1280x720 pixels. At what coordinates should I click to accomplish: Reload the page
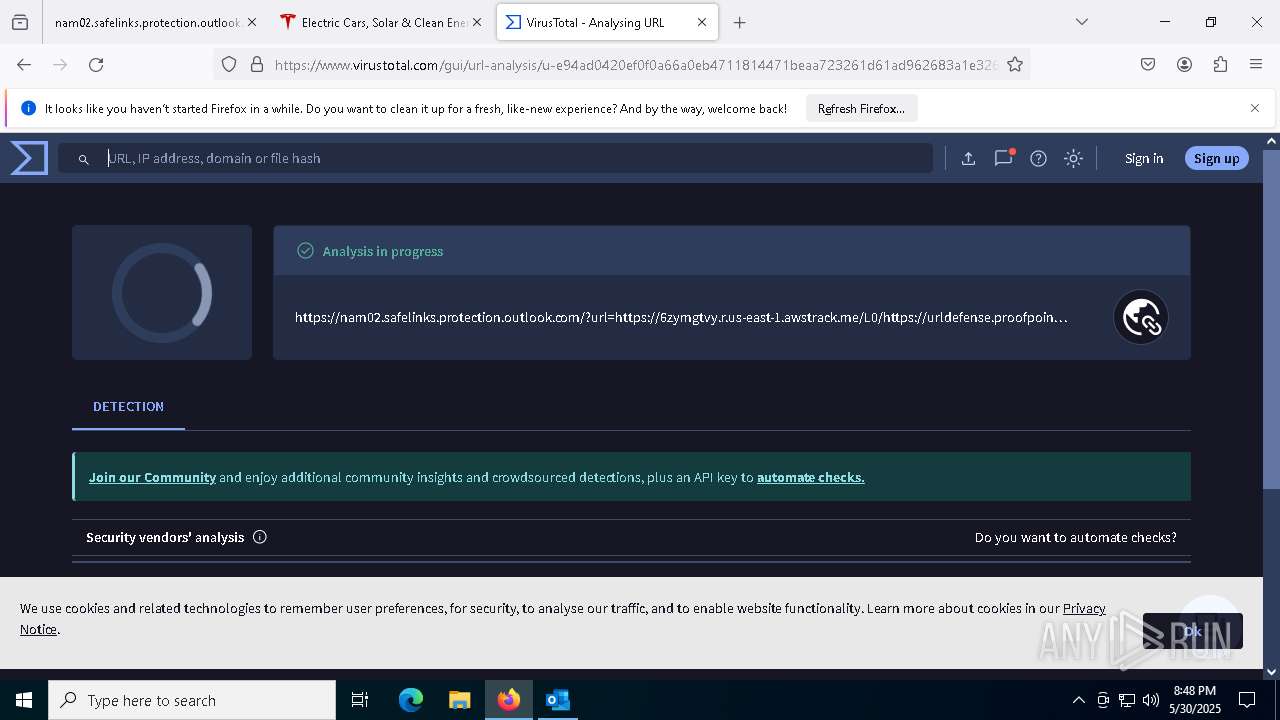[x=96, y=64]
